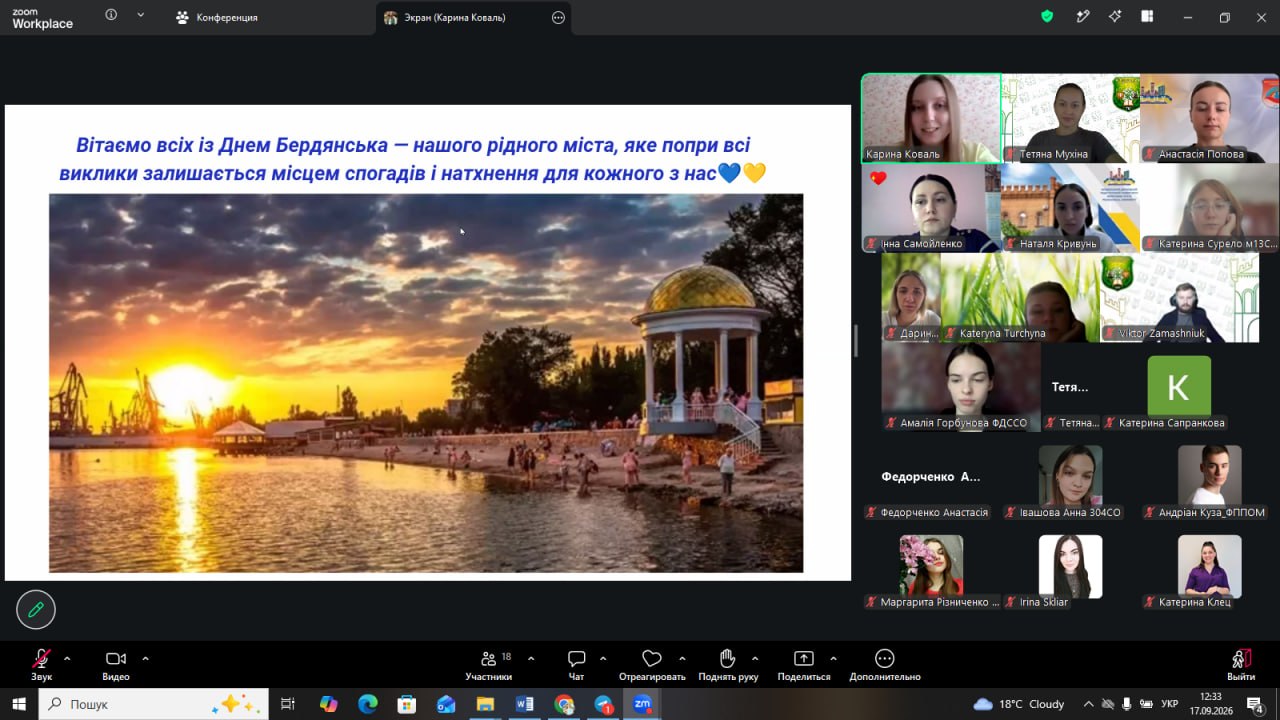The height and width of the screenshot is (720, 1280).
Task: Switch the gallery view layout icon
Action: pyautogui.click(x=1147, y=16)
